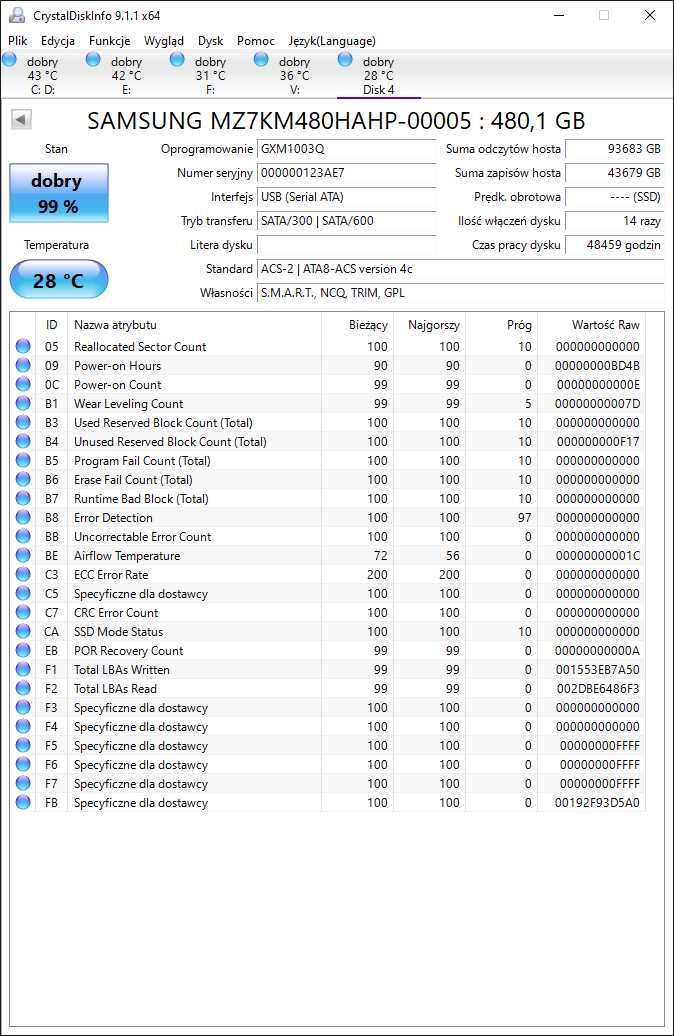The image size is (674, 1036).
Task: Open the Funkcje menu
Action: click(110, 41)
